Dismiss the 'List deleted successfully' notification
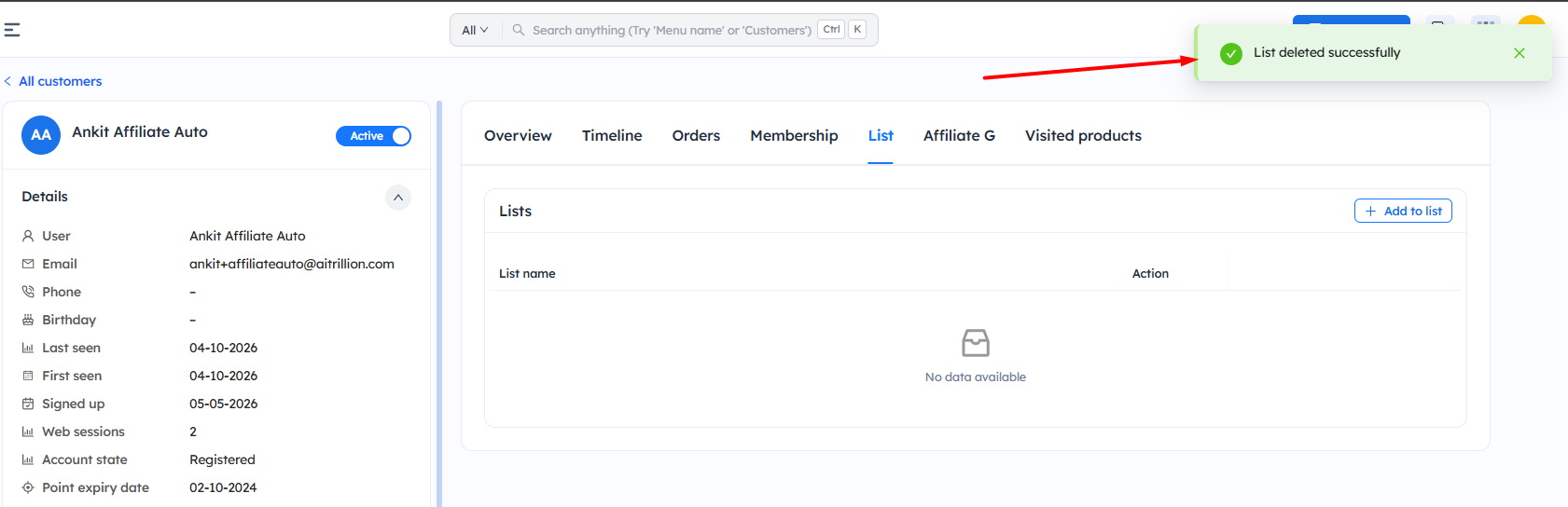 (x=1519, y=53)
